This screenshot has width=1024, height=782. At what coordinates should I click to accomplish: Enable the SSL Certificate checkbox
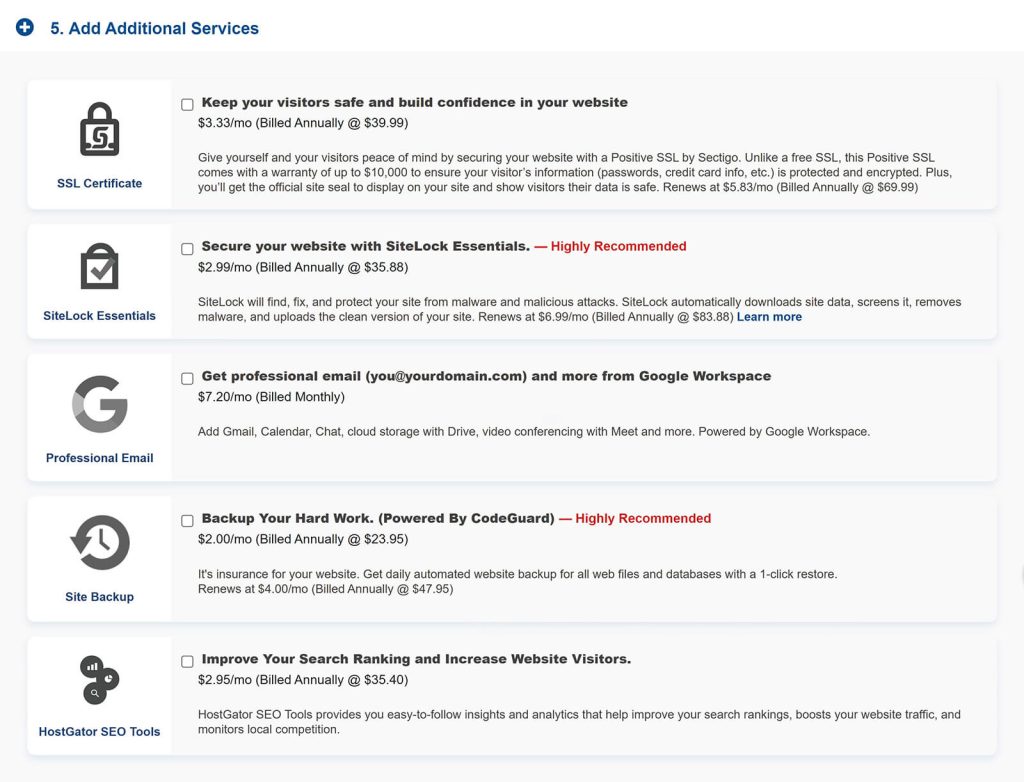[187, 105]
